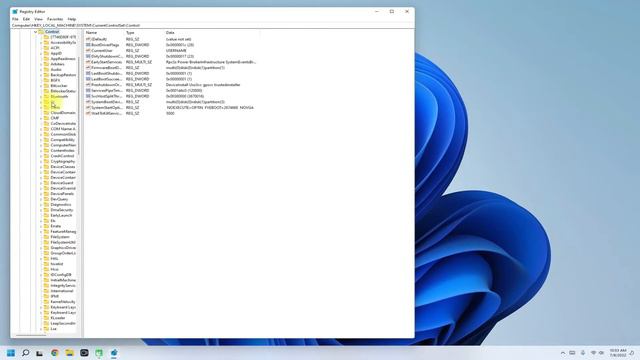Select the ServicesPipeTimeout value name
This screenshot has height=360, width=640.
coord(107,90)
